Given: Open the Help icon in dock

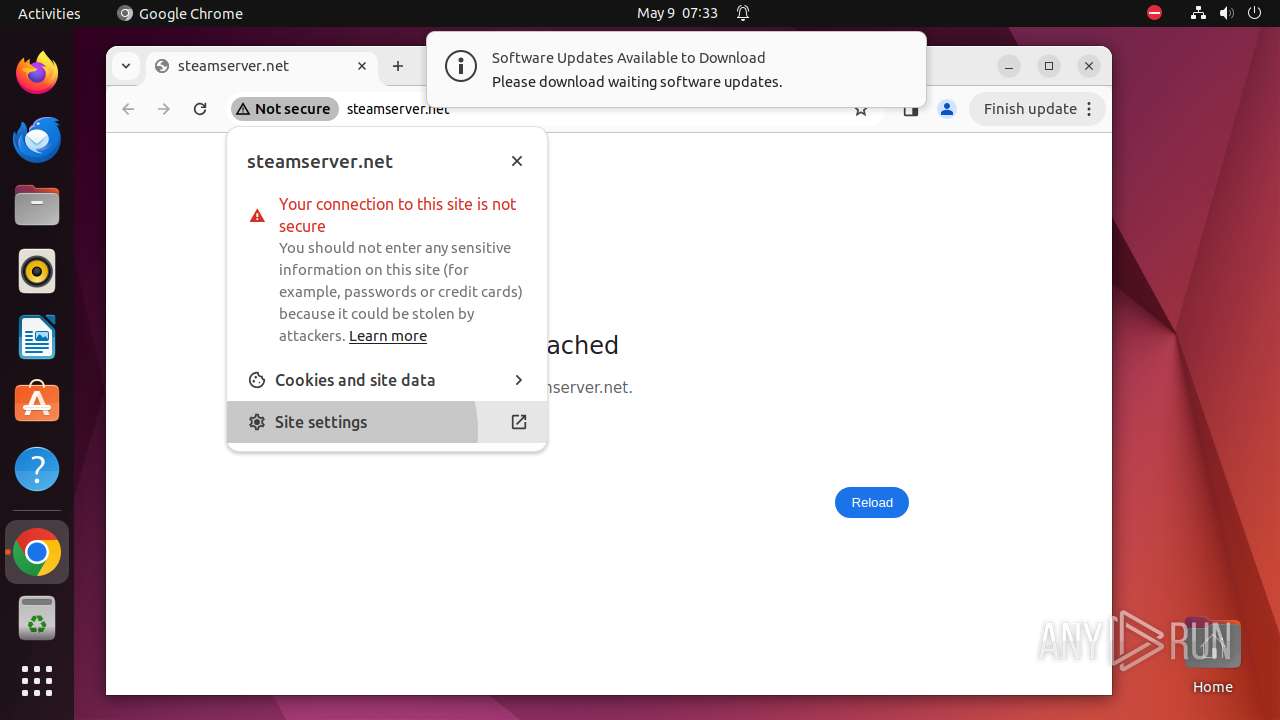Looking at the screenshot, I should pos(37,469).
